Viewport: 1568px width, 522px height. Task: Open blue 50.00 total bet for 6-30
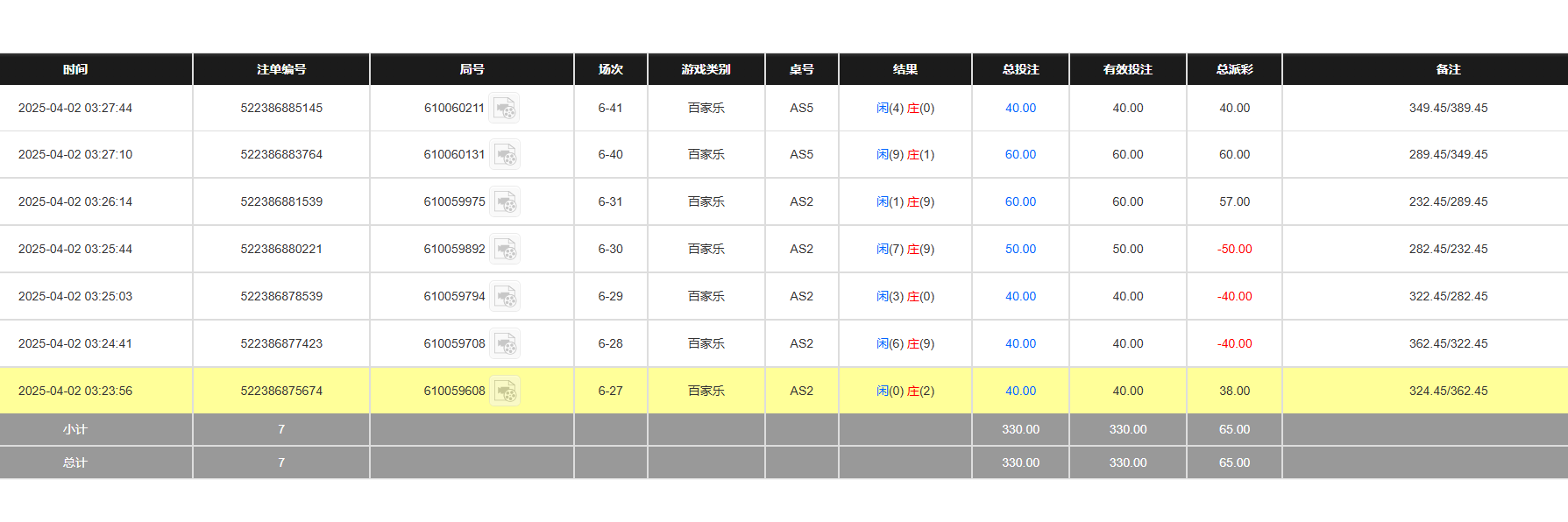pos(1020,250)
